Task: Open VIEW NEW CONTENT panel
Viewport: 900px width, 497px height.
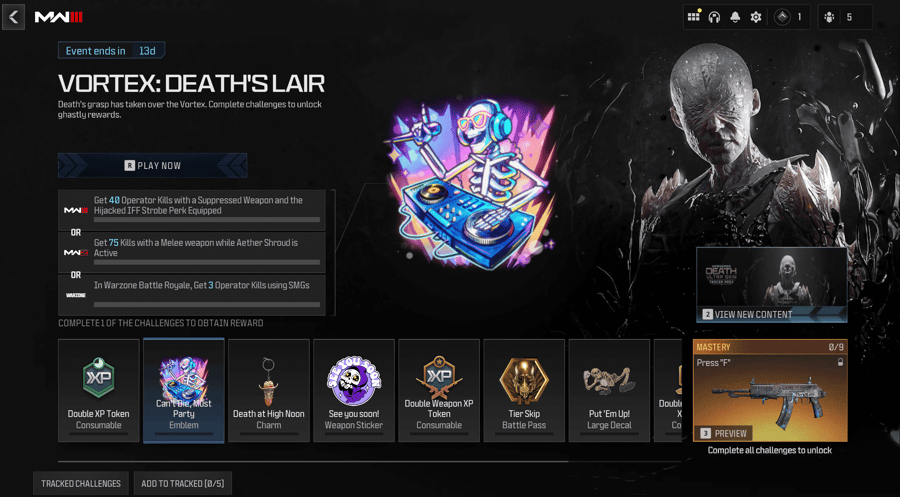Action: 771,285
